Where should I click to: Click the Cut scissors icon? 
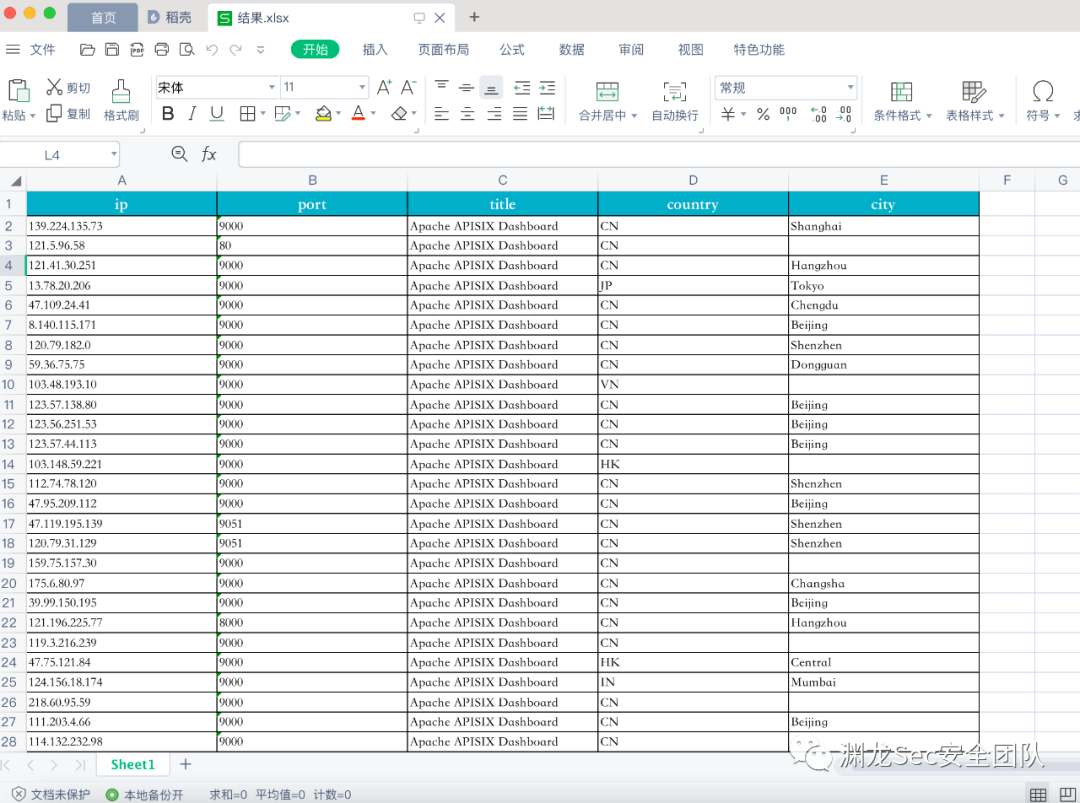[x=54, y=87]
